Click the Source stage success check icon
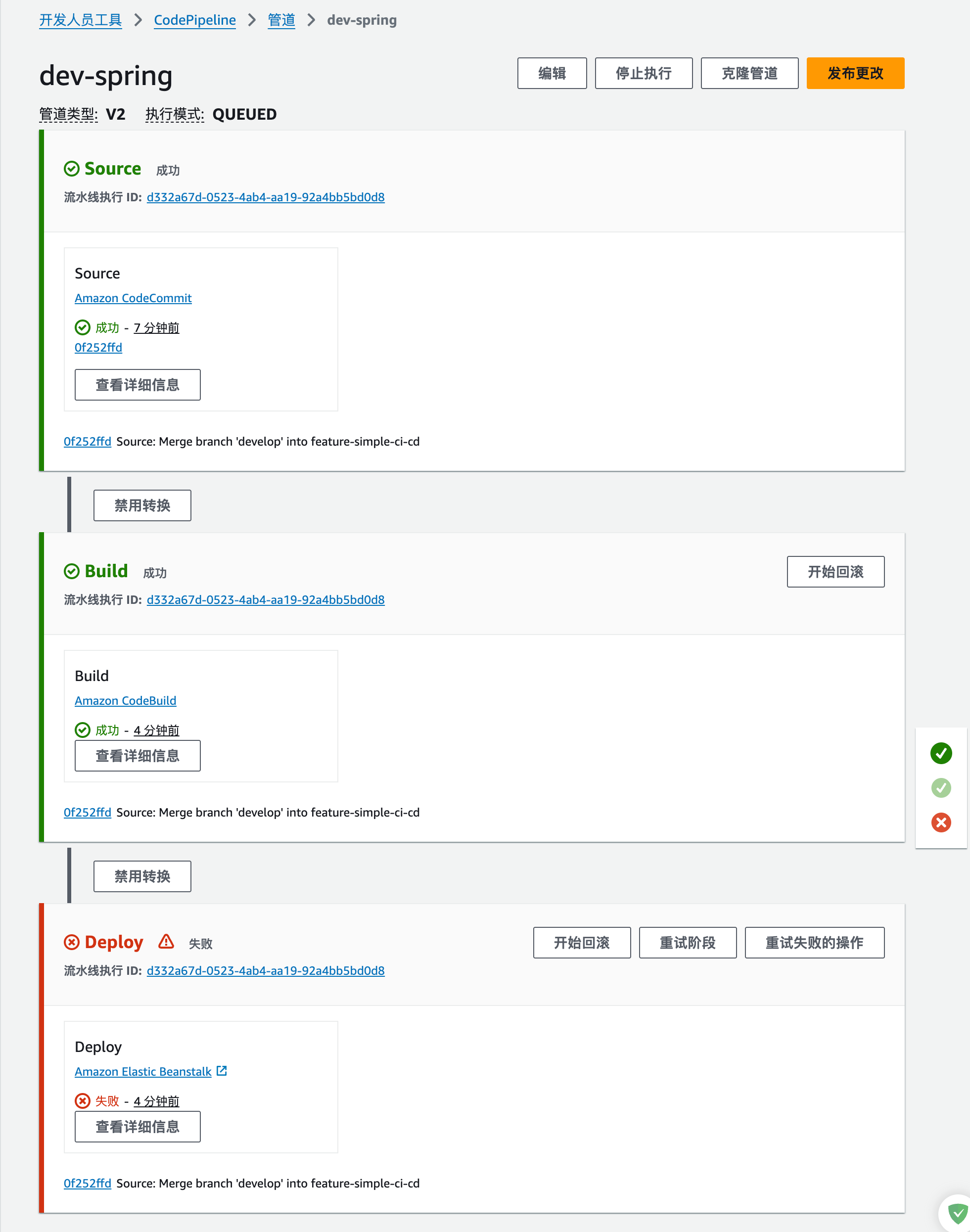This screenshot has width=970, height=1232. coord(72,169)
